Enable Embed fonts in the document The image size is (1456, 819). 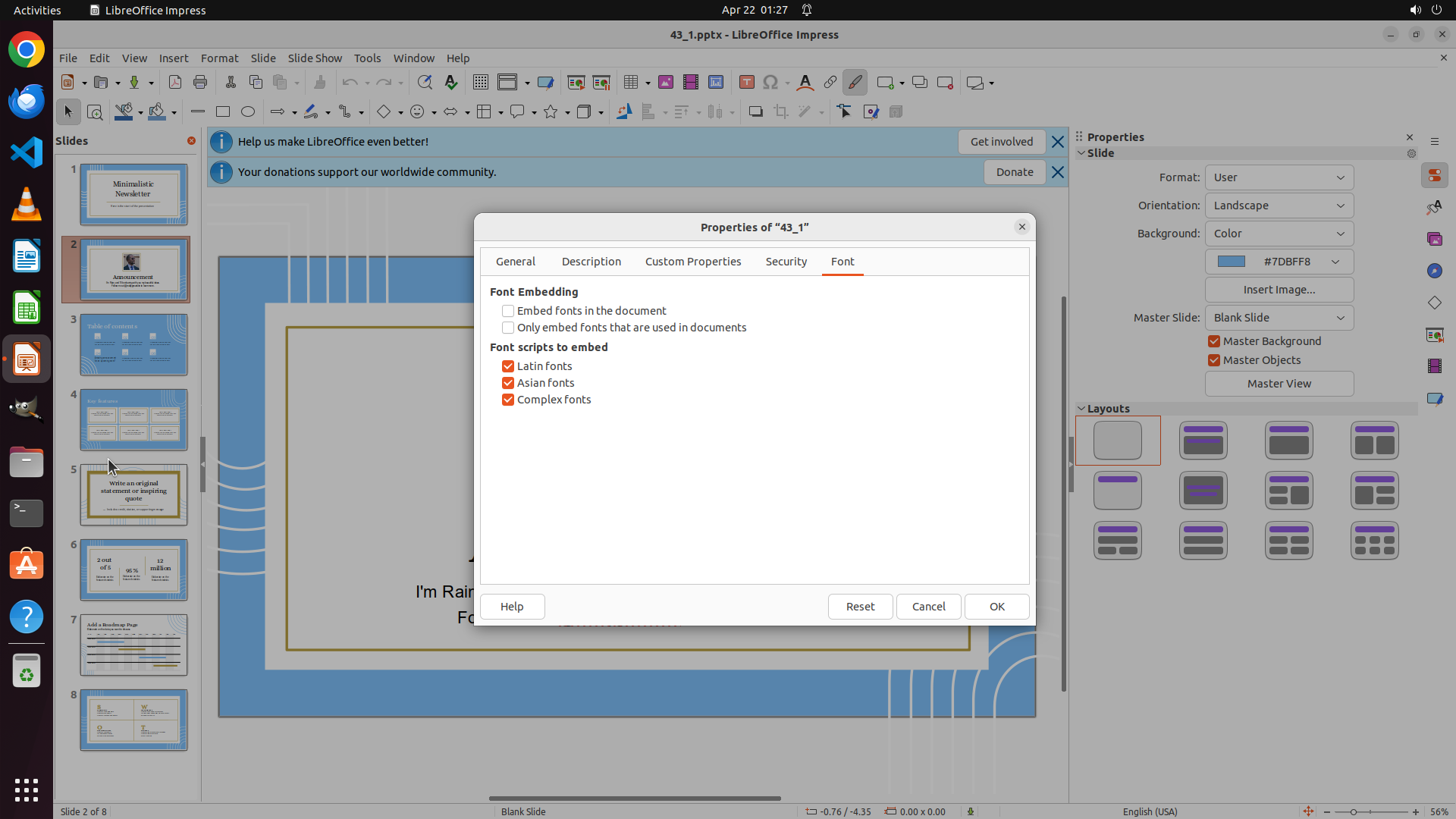pyautogui.click(x=508, y=311)
